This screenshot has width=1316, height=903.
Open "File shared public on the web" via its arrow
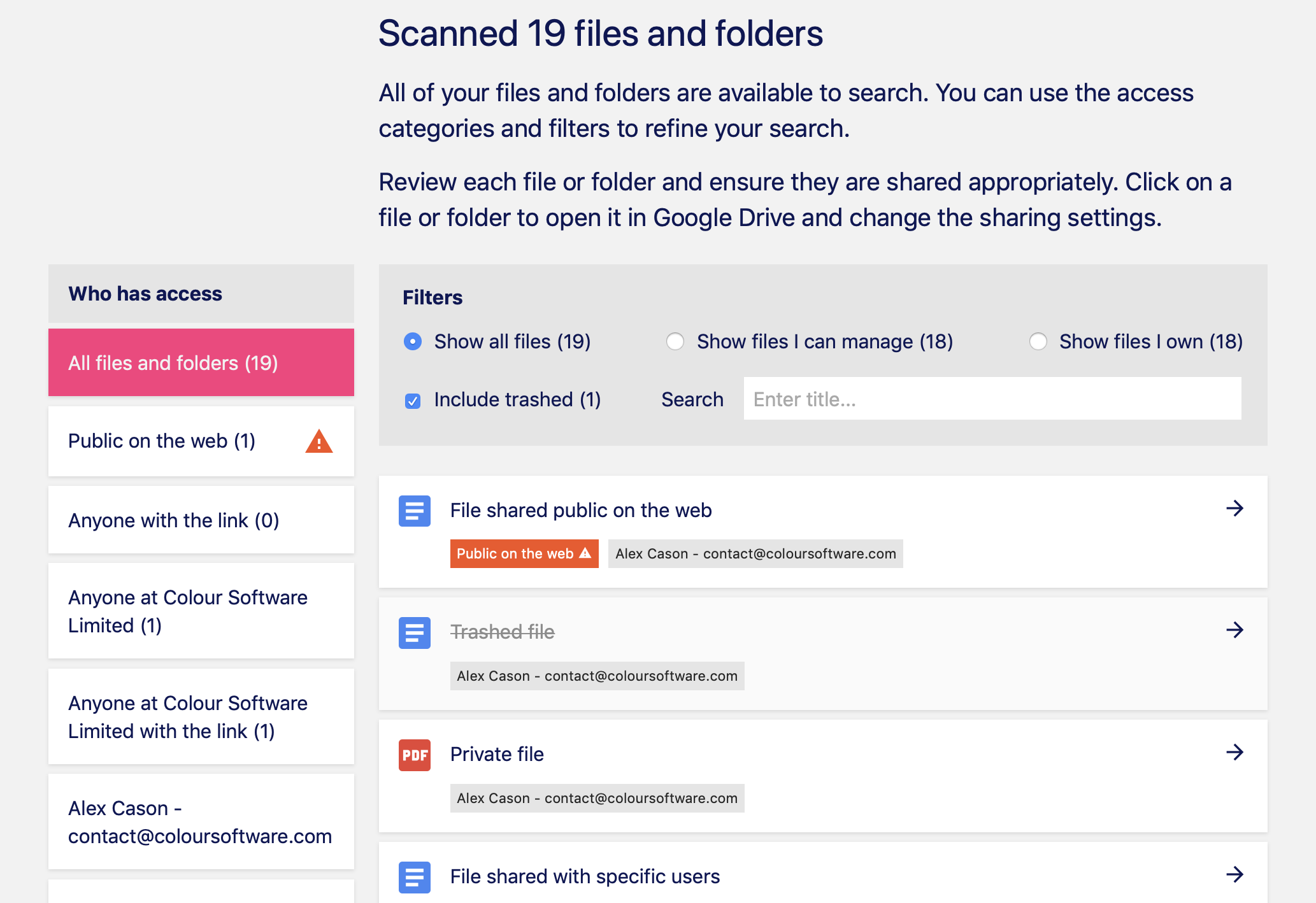[1236, 508]
